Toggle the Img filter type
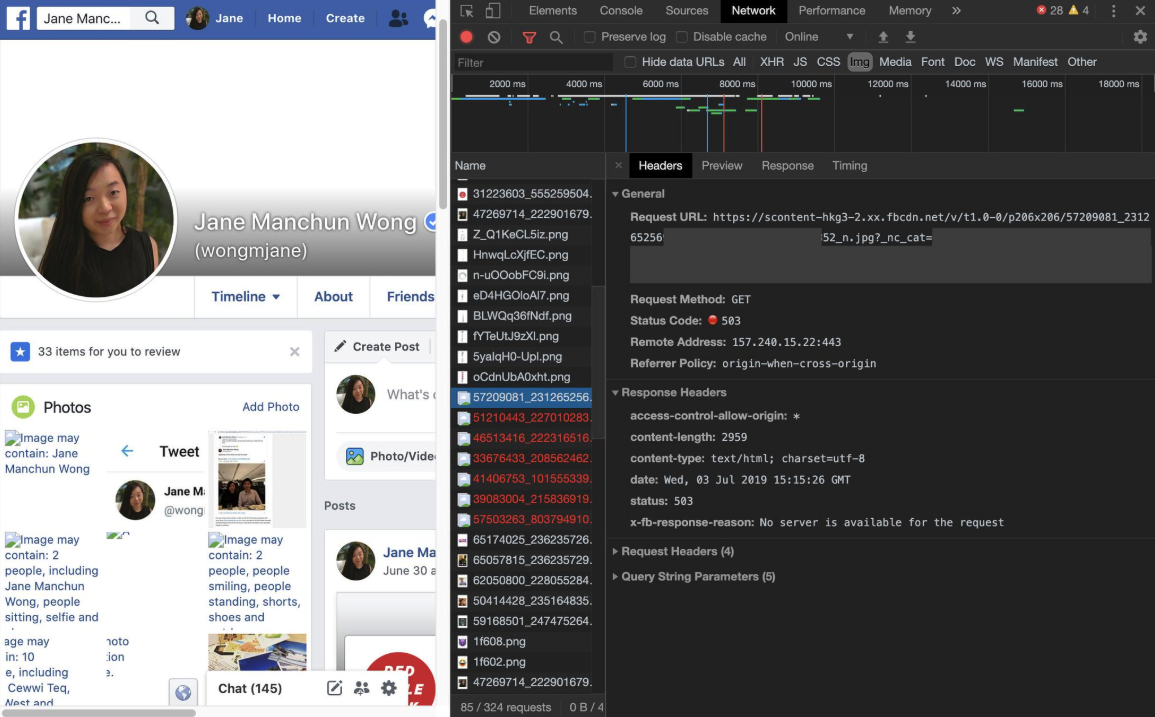Image resolution: width=1155 pixels, height=717 pixels. tap(860, 62)
